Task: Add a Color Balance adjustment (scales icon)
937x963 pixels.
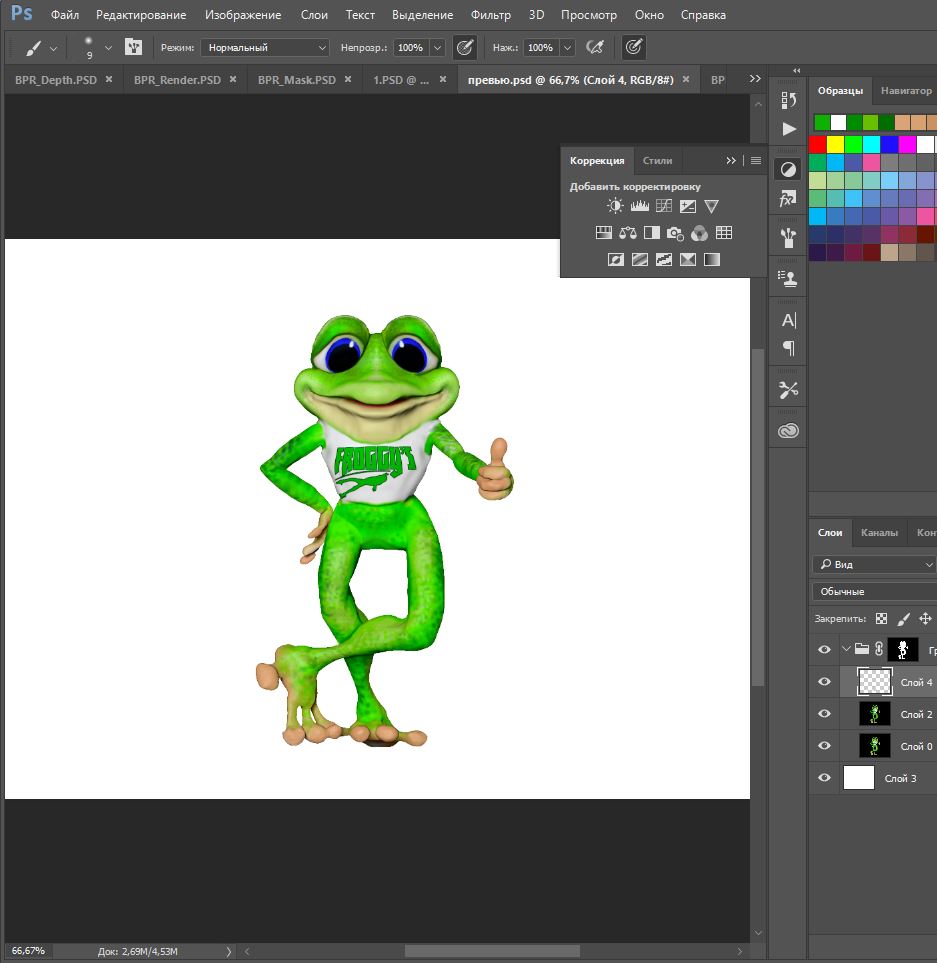Action: click(627, 233)
